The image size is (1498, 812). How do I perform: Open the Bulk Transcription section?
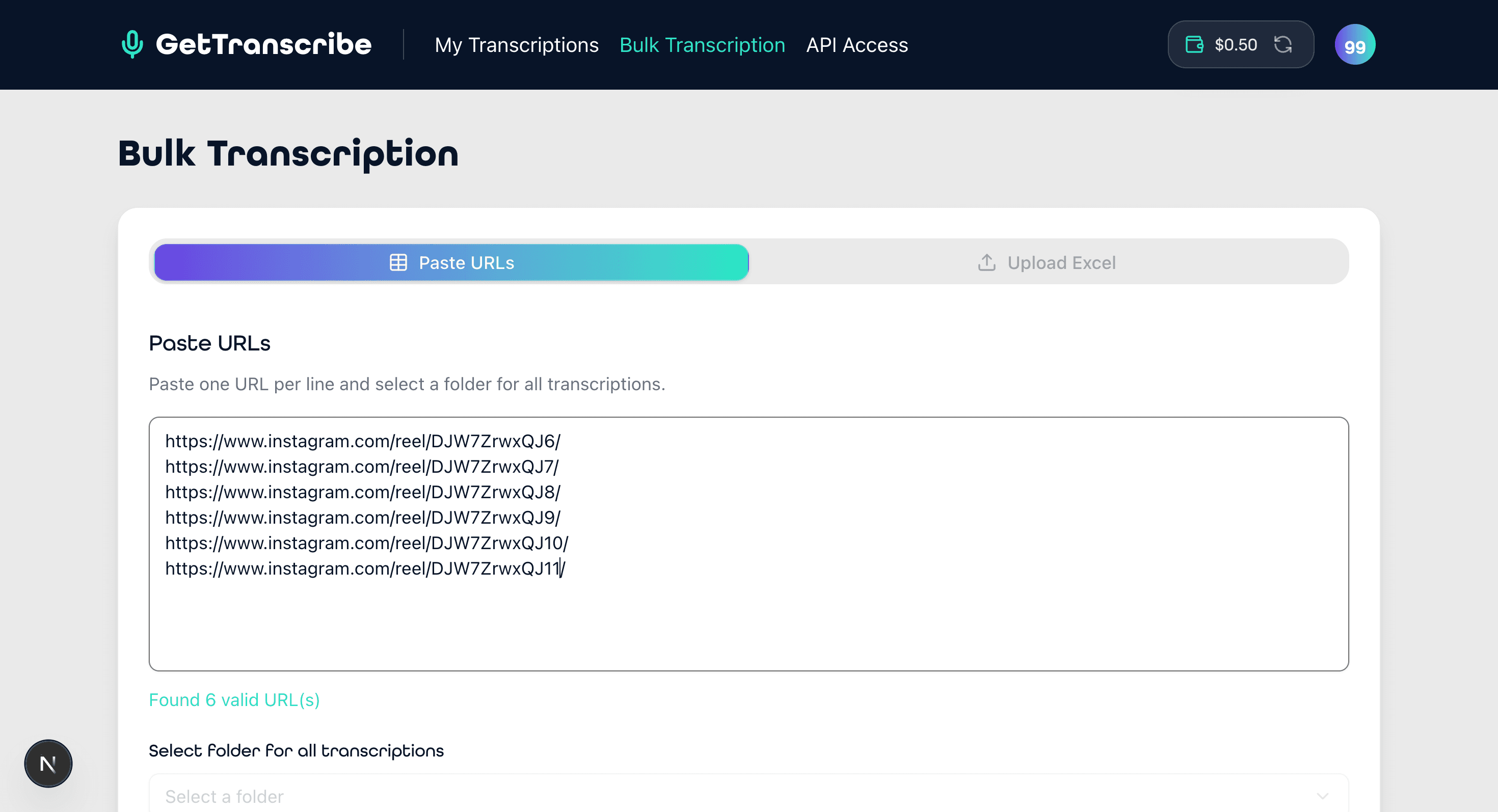tap(702, 45)
